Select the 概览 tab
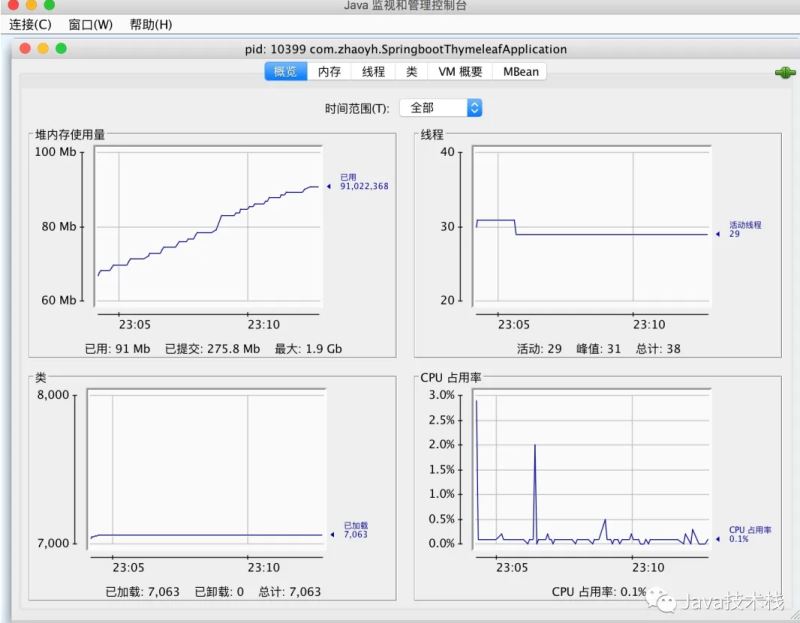800x623 pixels. point(286,72)
